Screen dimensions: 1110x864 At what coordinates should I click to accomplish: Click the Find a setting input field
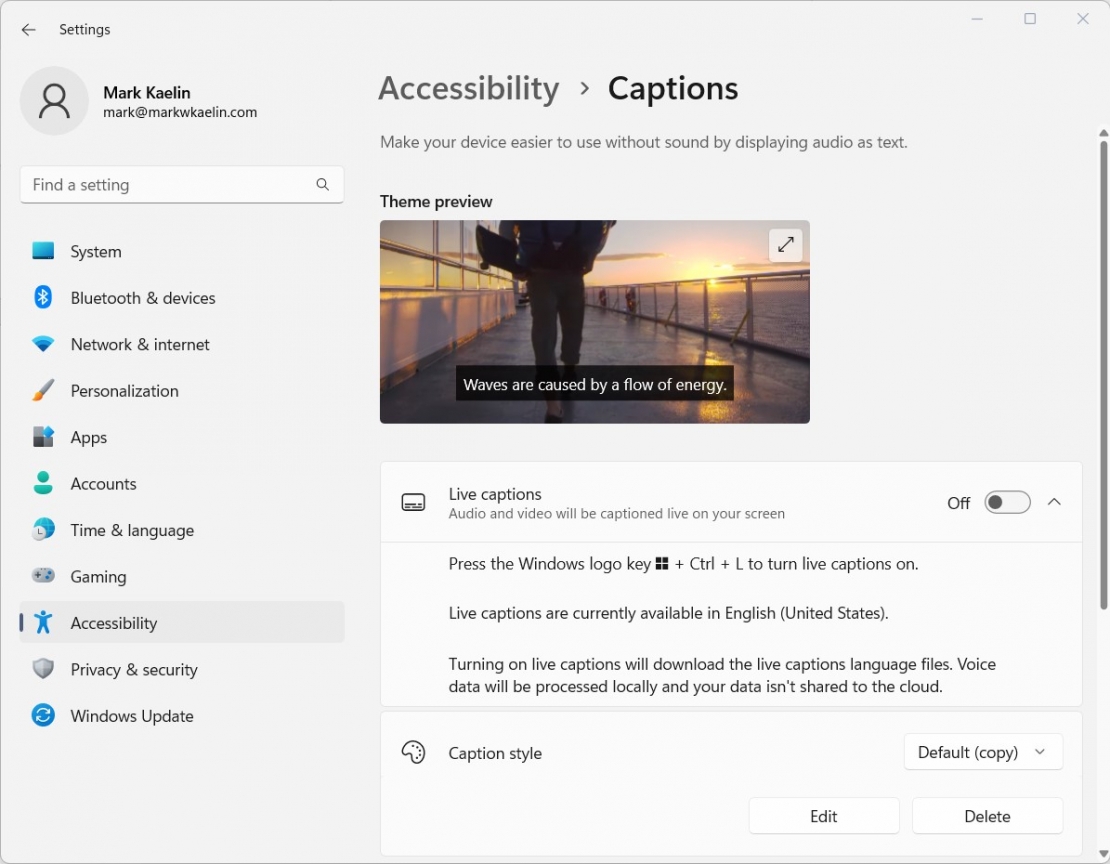(x=150, y=184)
